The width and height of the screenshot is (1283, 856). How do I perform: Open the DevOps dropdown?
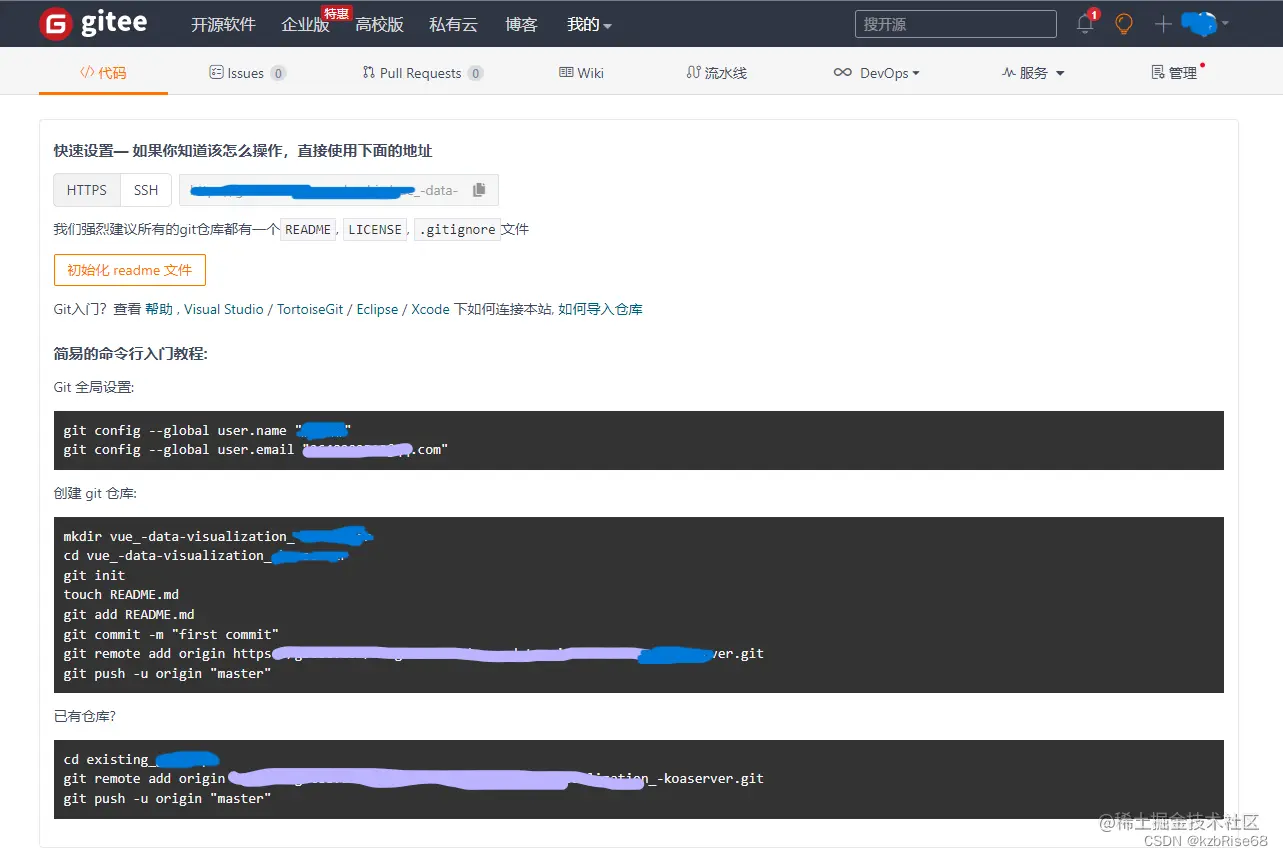[877, 71]
